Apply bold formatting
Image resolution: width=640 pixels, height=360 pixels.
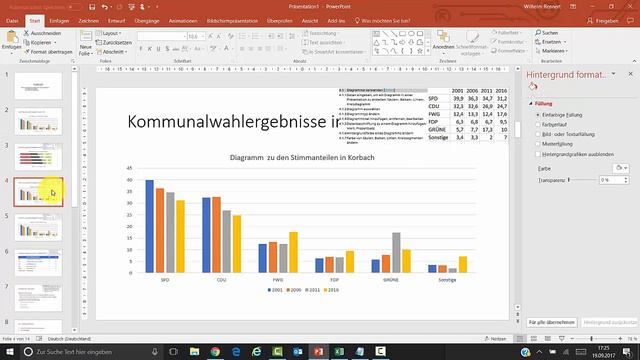[x=141, y=49]
